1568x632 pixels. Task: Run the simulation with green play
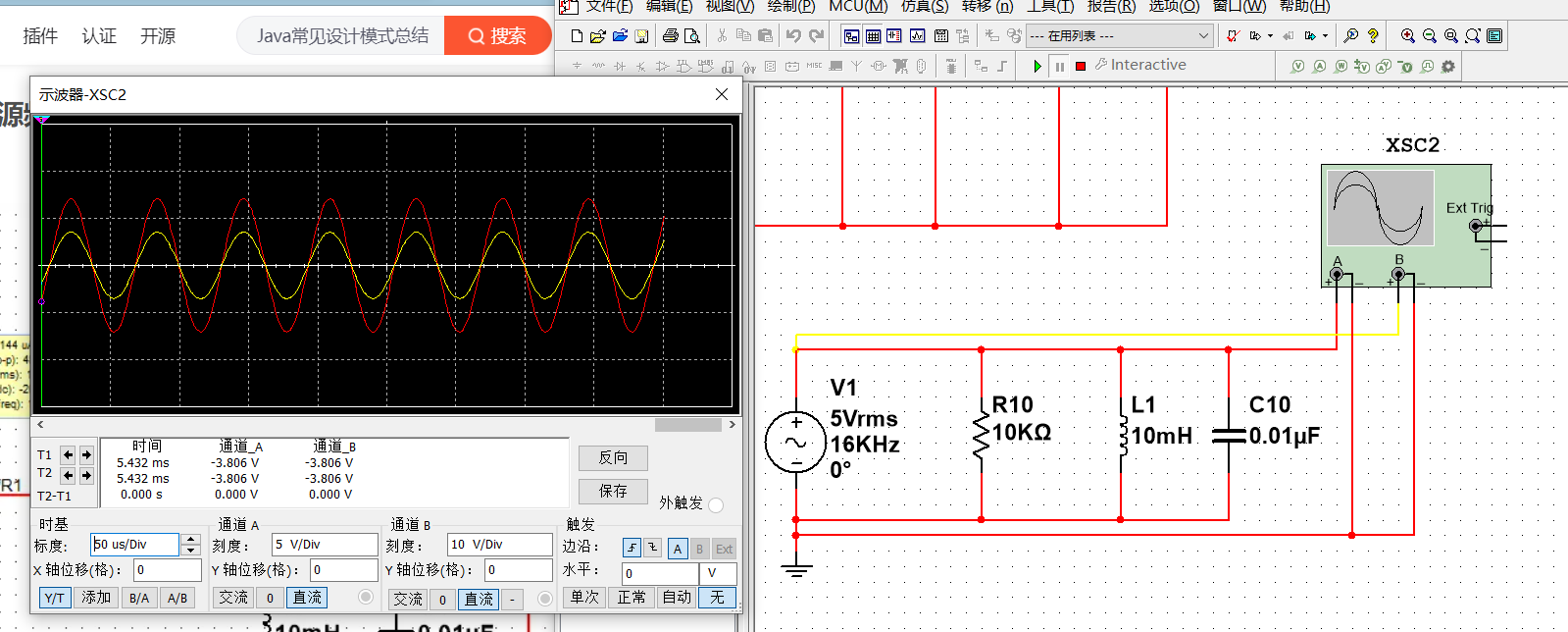(1037, 66)
